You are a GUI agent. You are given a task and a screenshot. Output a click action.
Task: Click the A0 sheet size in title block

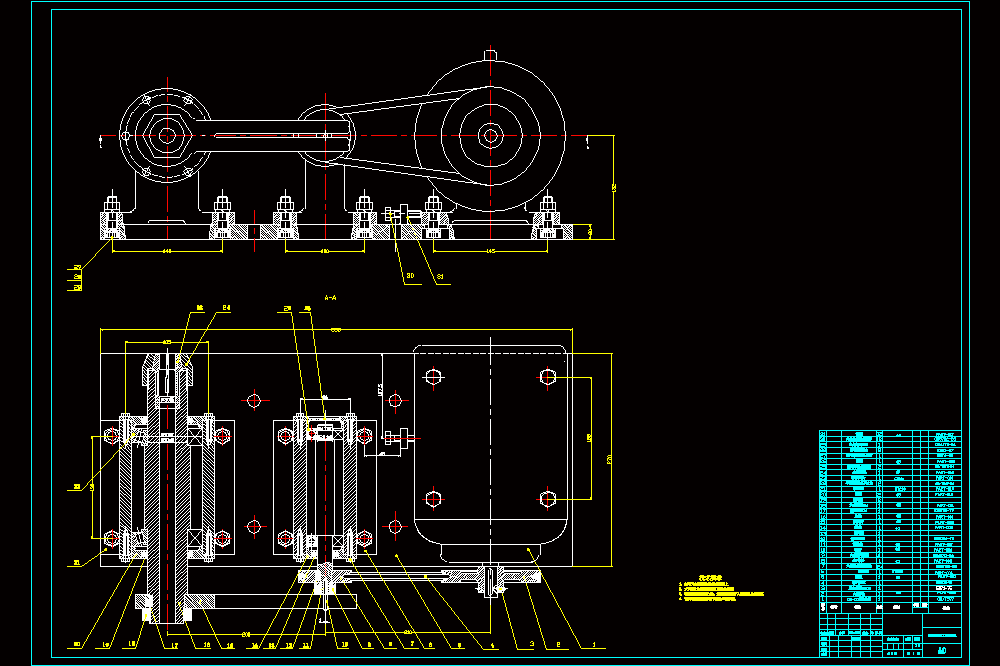pos(942,651)
